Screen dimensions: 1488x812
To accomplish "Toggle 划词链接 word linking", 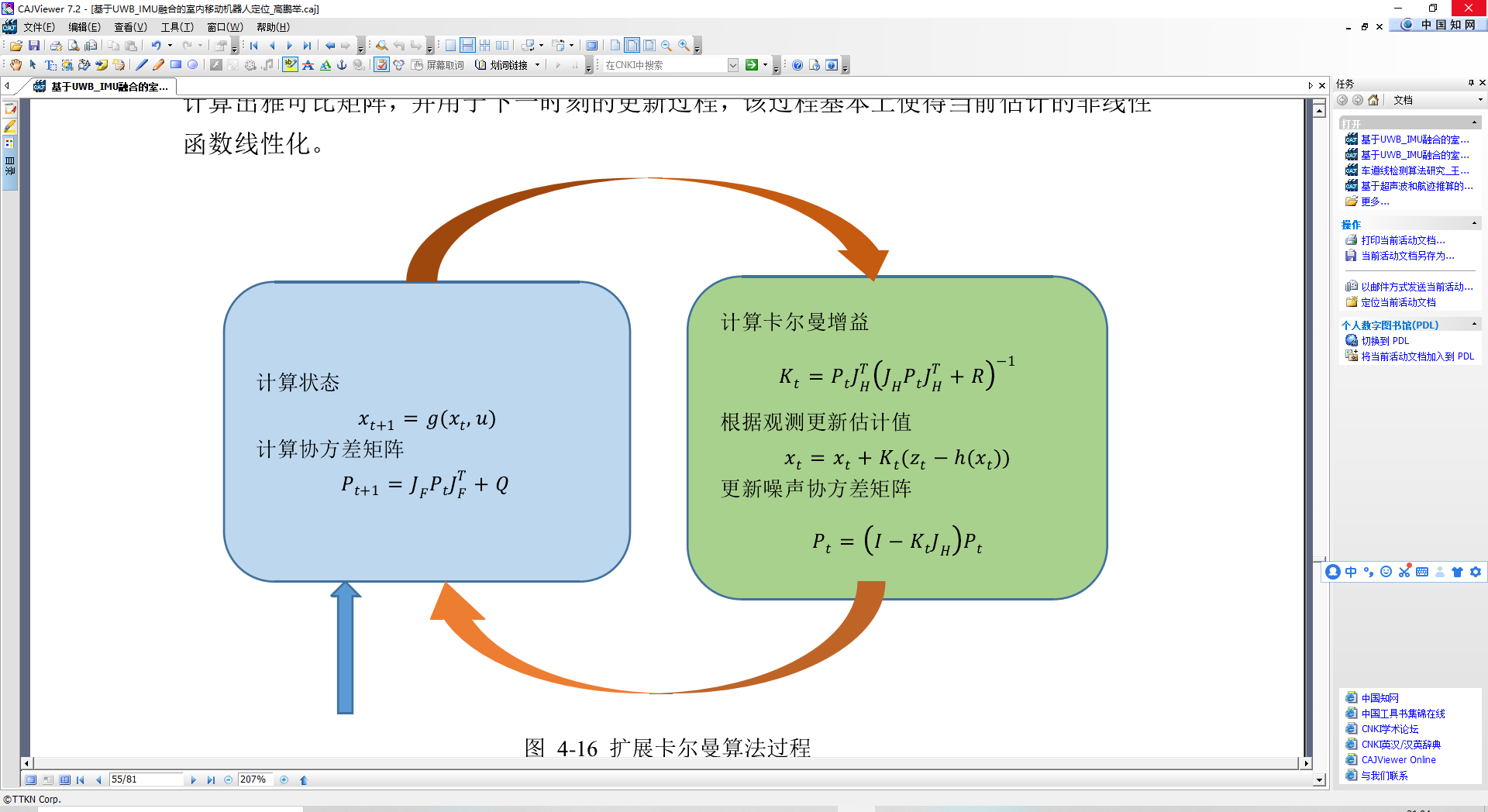I will (x=506, y=66).
